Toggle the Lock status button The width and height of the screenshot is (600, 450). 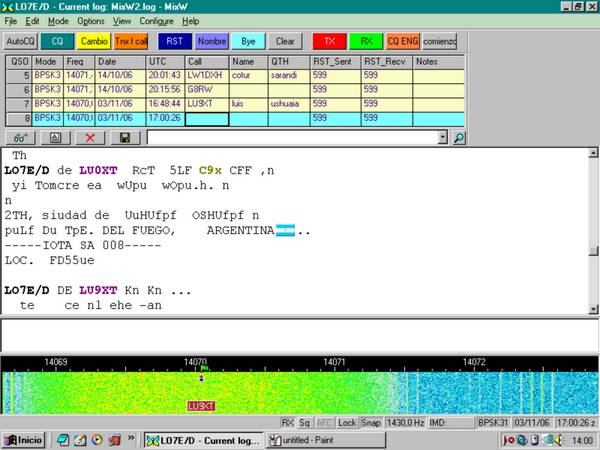[347, 423]
